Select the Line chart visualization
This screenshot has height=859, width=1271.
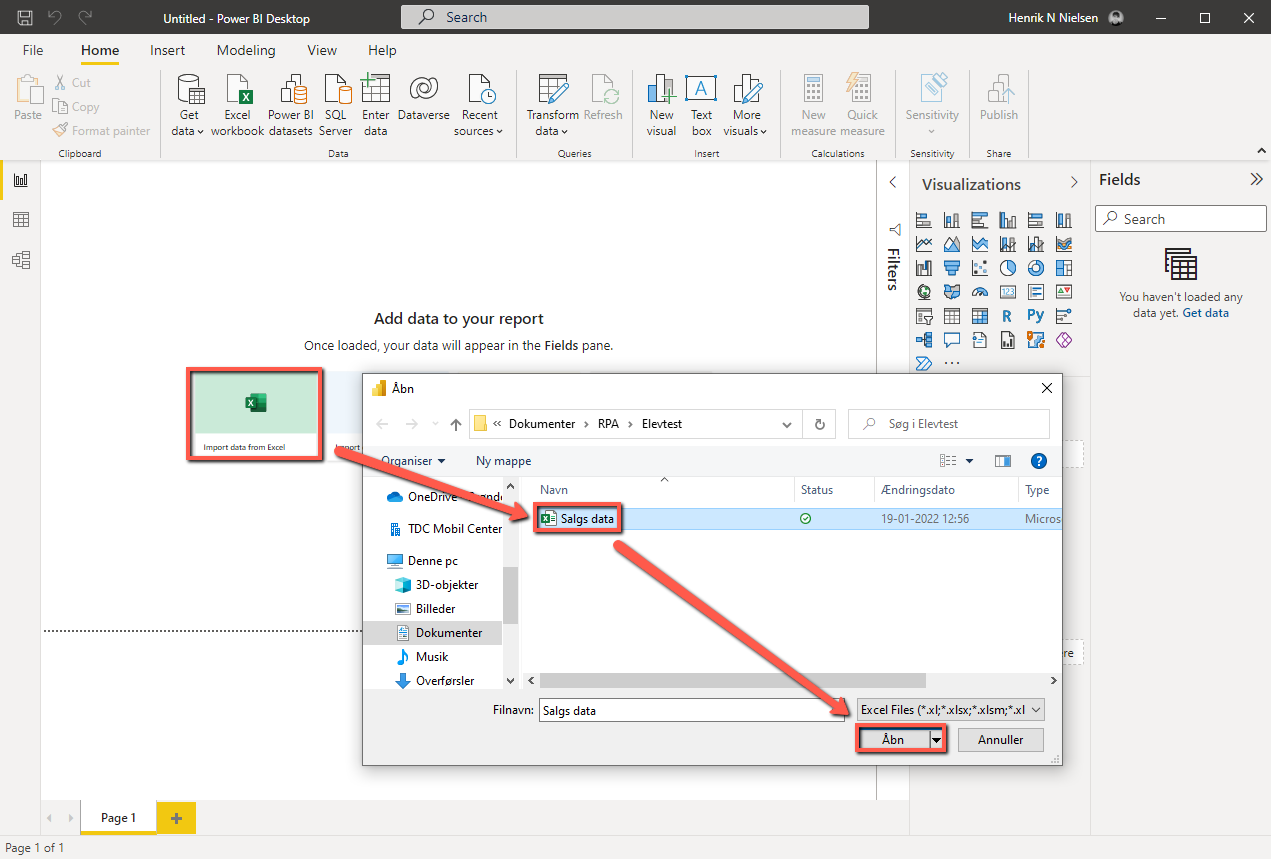[924, 243]
